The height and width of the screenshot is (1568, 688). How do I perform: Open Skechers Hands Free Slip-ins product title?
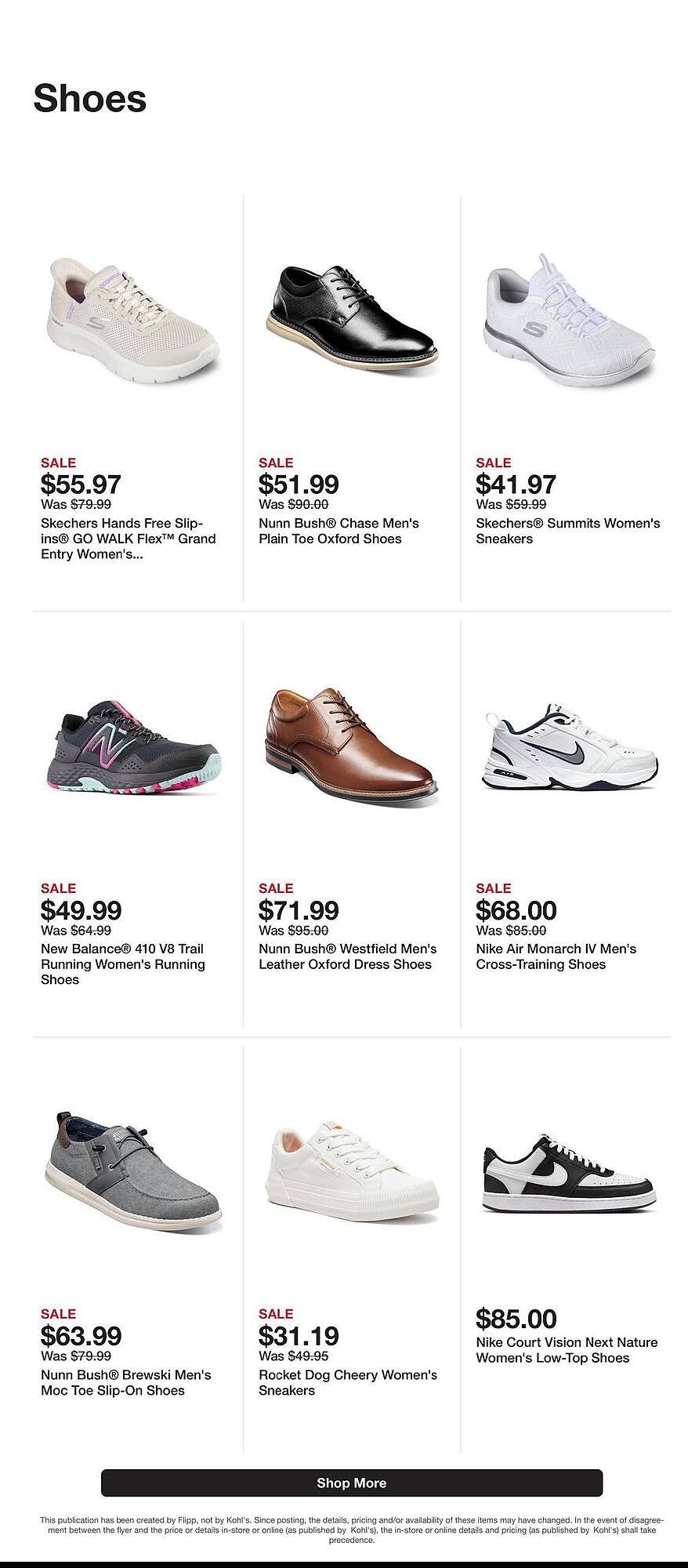(128, 539)
